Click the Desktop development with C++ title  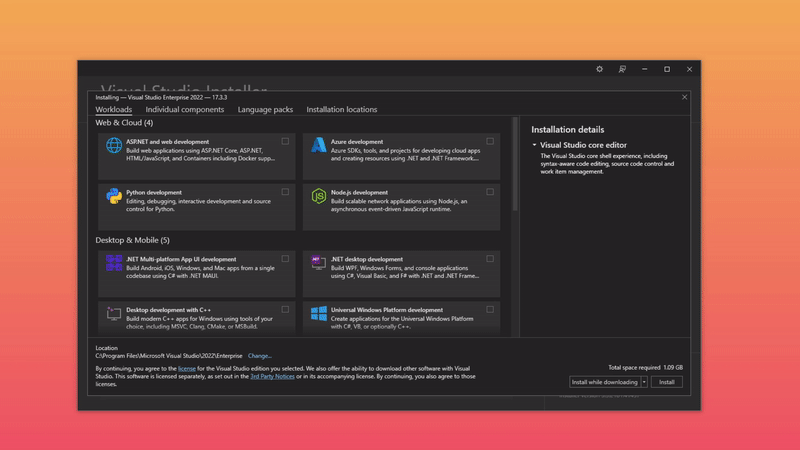[x=168, y=310]
